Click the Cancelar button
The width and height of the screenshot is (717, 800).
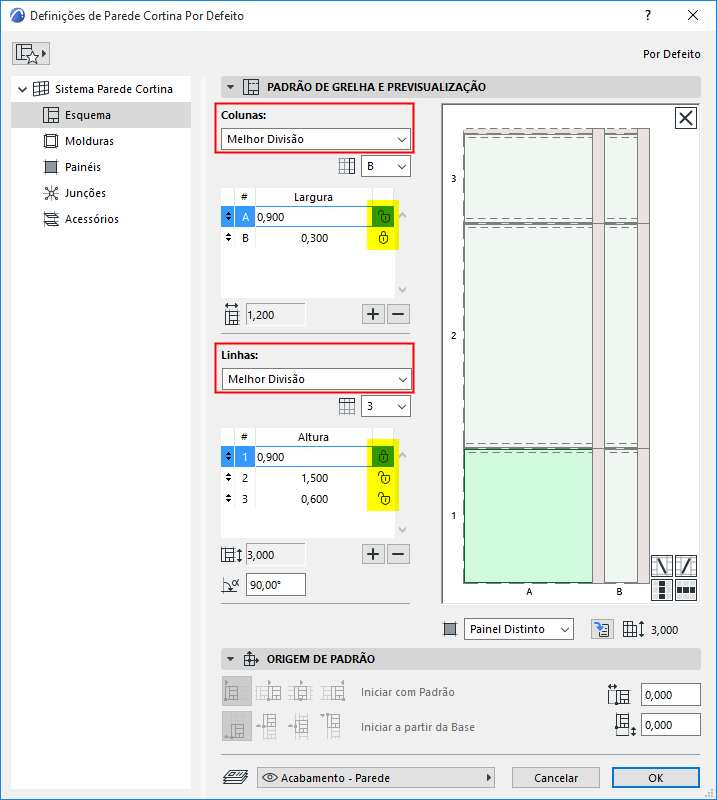point(556,778)
